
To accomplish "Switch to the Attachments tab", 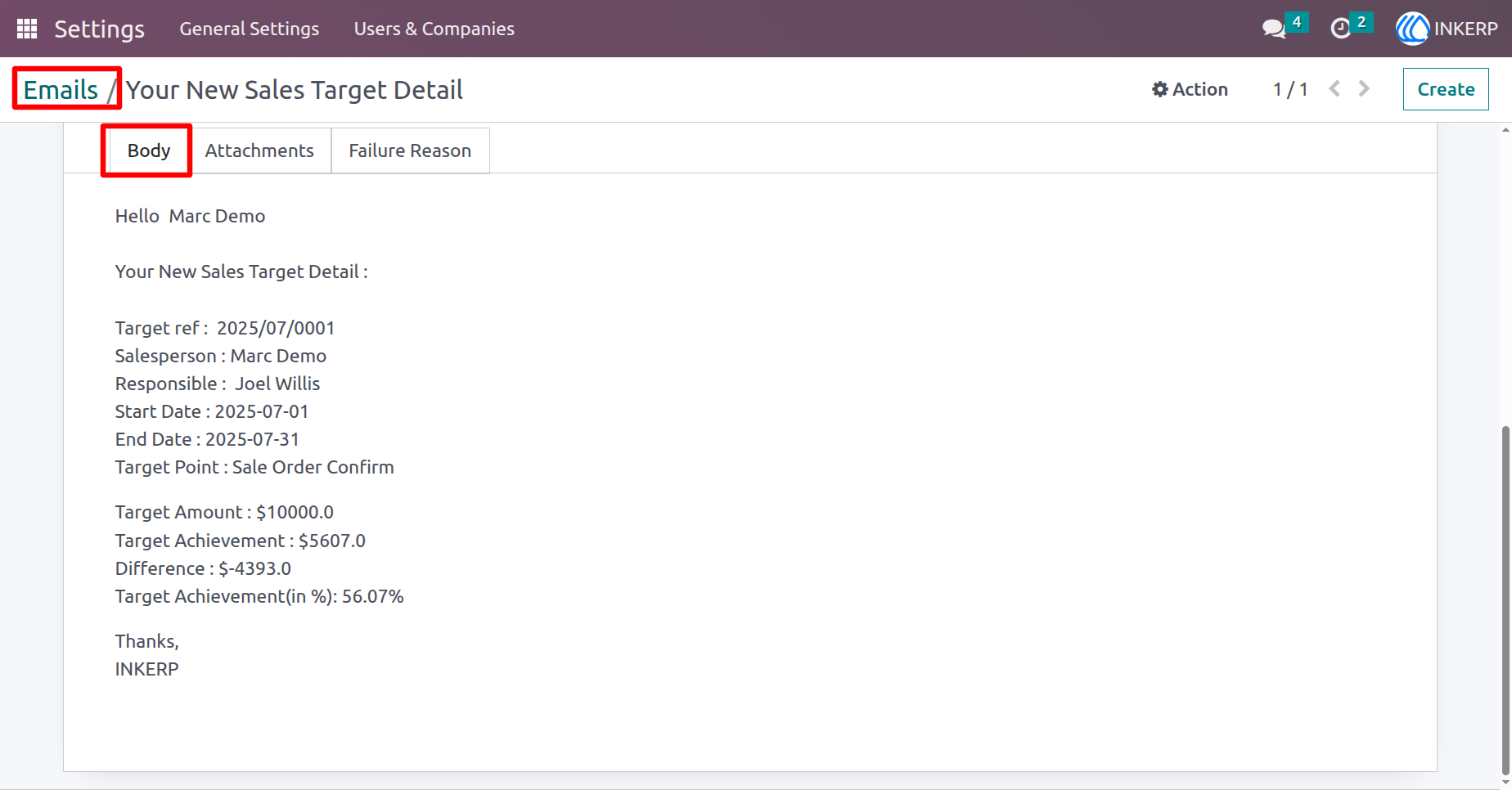I will click(x=259, y=150).
